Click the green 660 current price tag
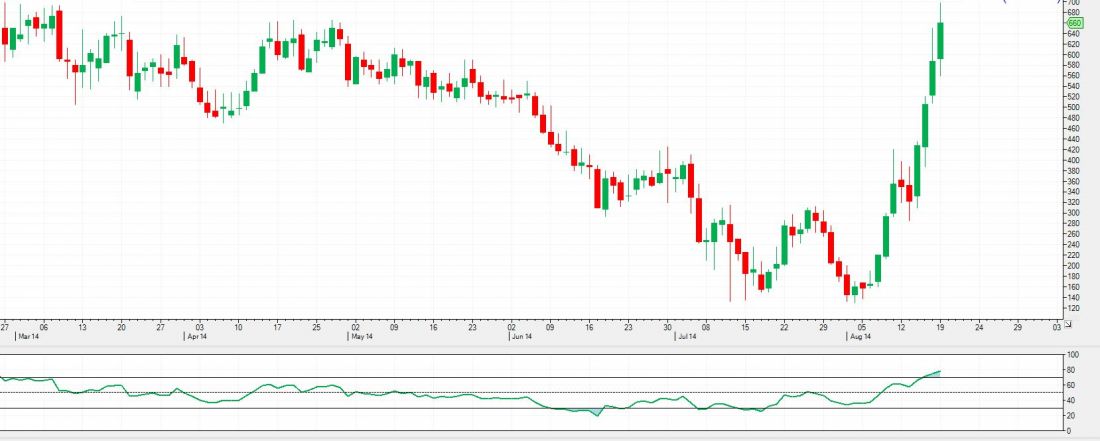Screen dimensions: 1100x441 1075,22
